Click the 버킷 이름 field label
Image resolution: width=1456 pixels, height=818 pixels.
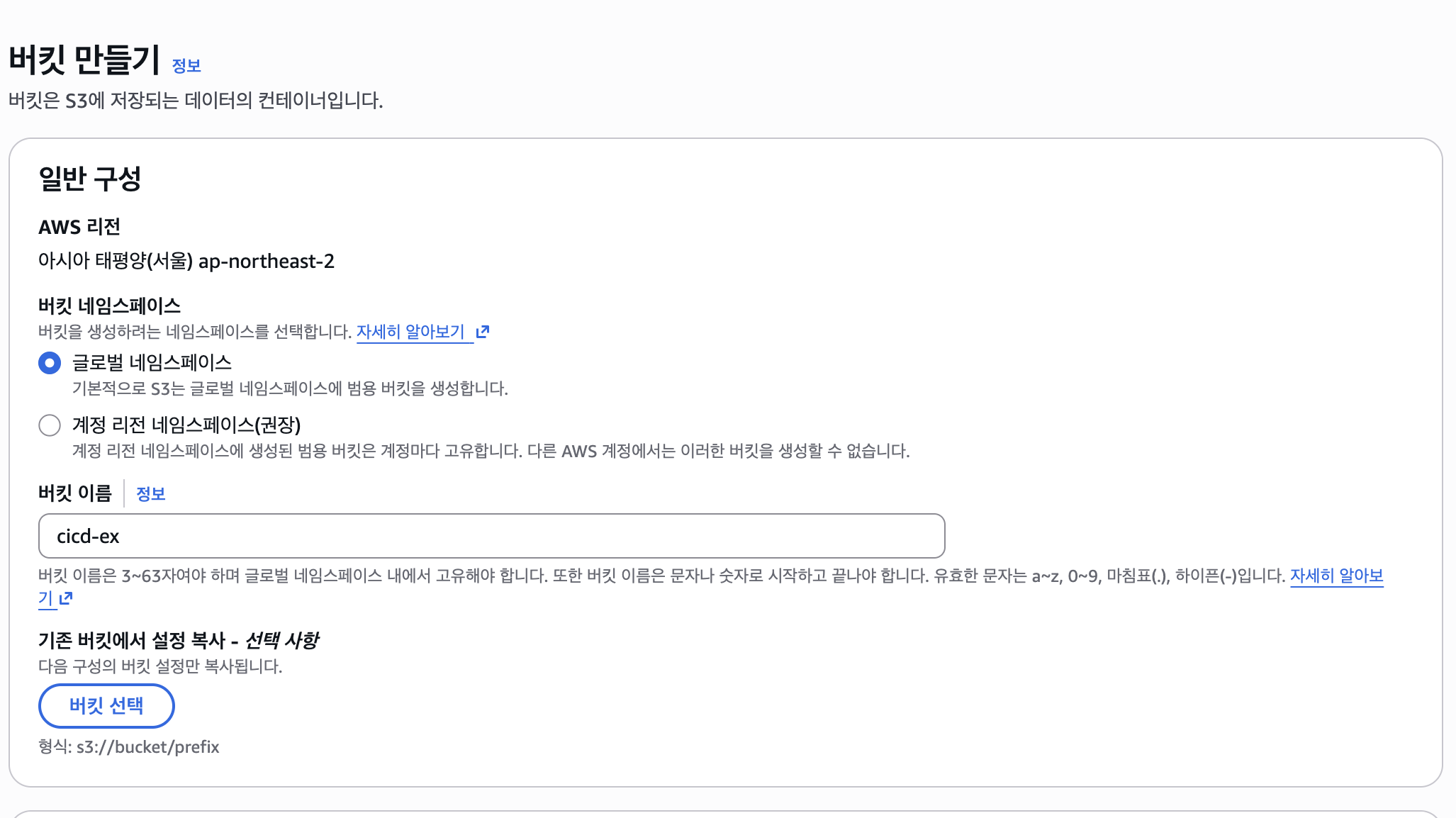75,493
